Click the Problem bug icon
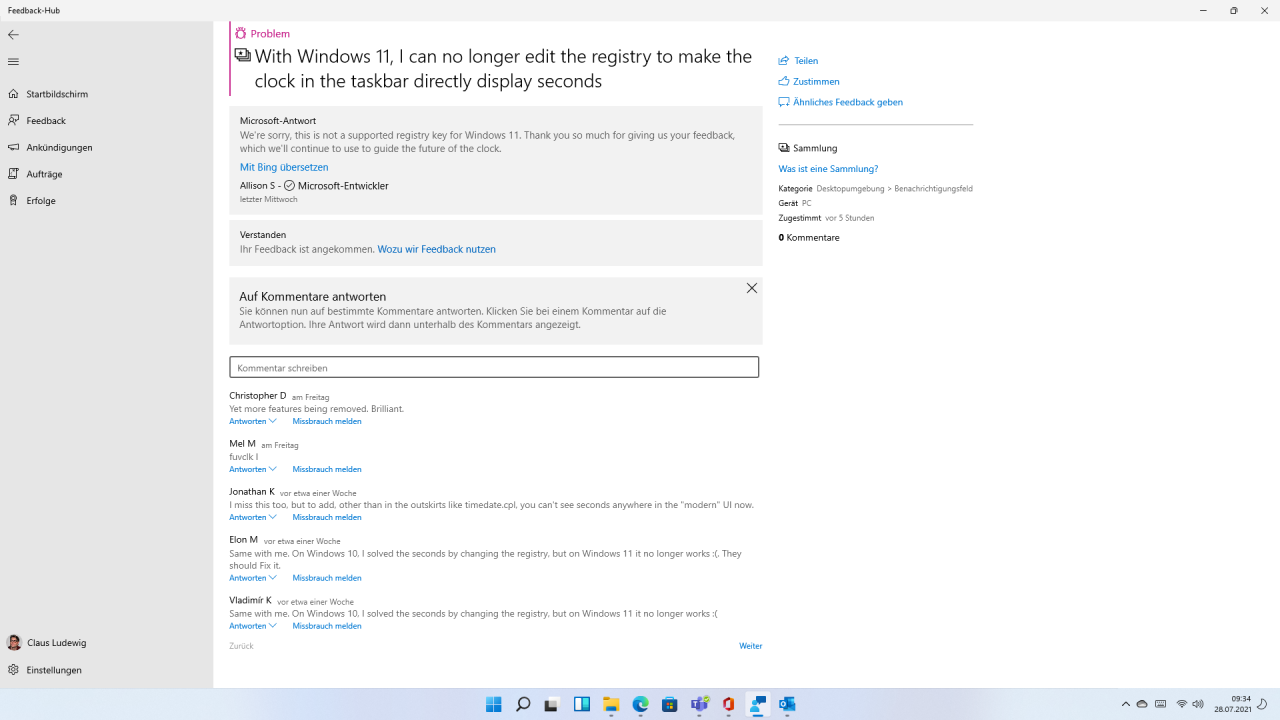Screen dimensions: 1280x720 (x=241, y=33)
